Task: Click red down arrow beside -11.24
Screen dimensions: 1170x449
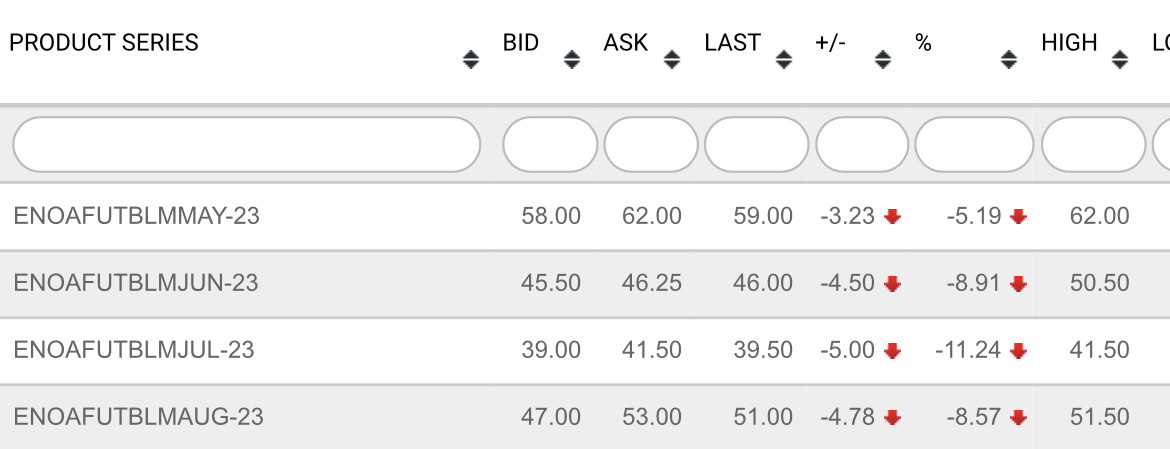Action: click(1018, 351)
